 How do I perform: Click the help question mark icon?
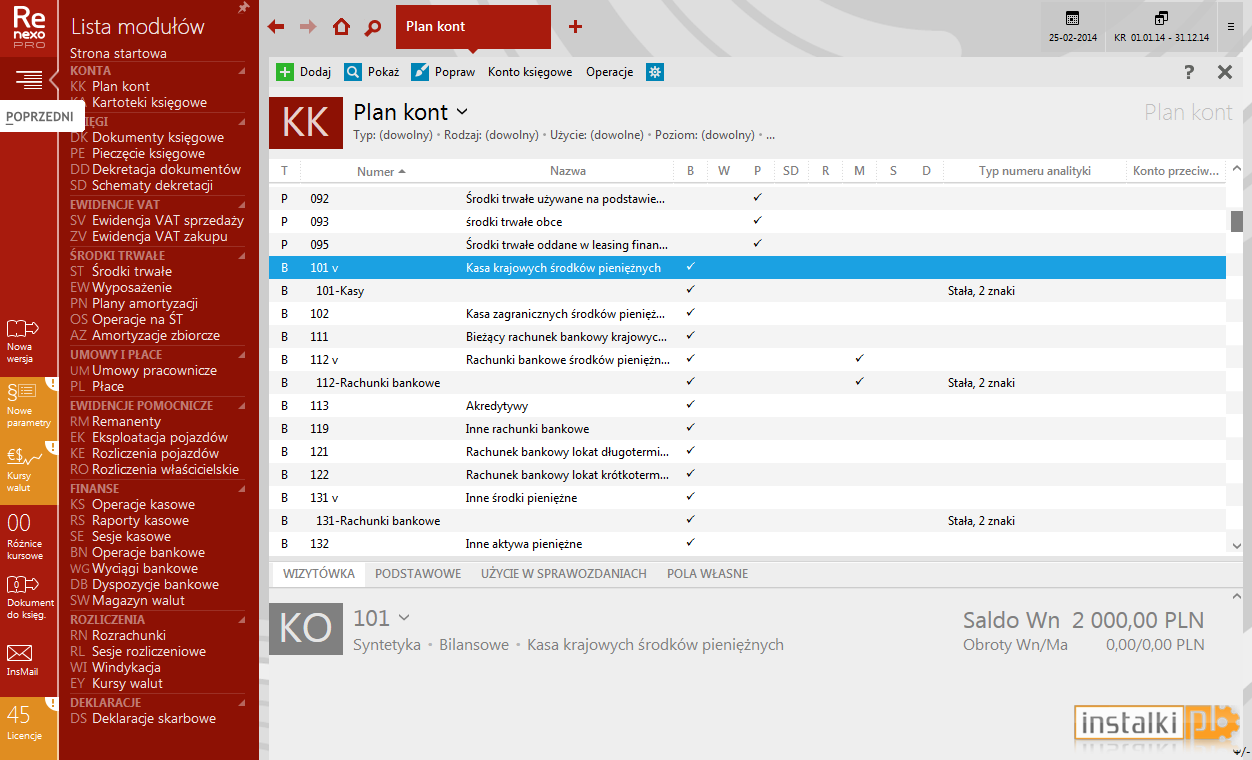click(1189, 72)
